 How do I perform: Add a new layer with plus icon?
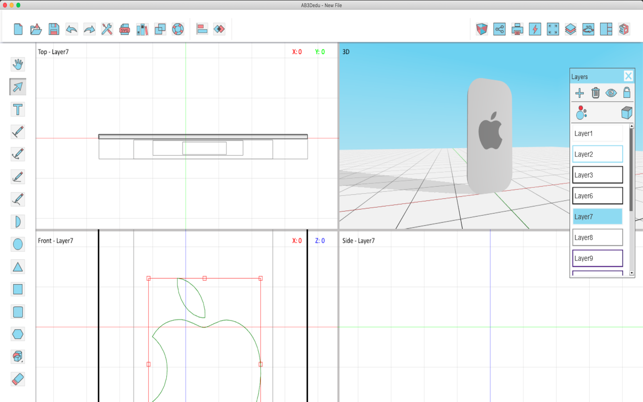coord(579,93)
